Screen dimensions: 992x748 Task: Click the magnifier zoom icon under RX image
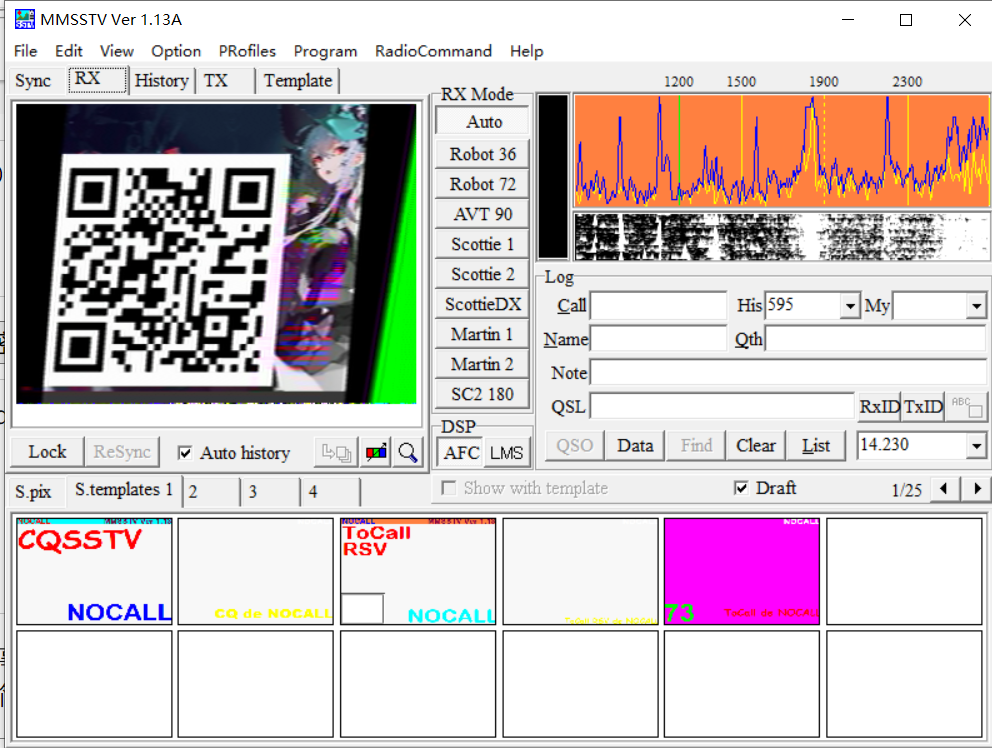(x=407, y=453)
